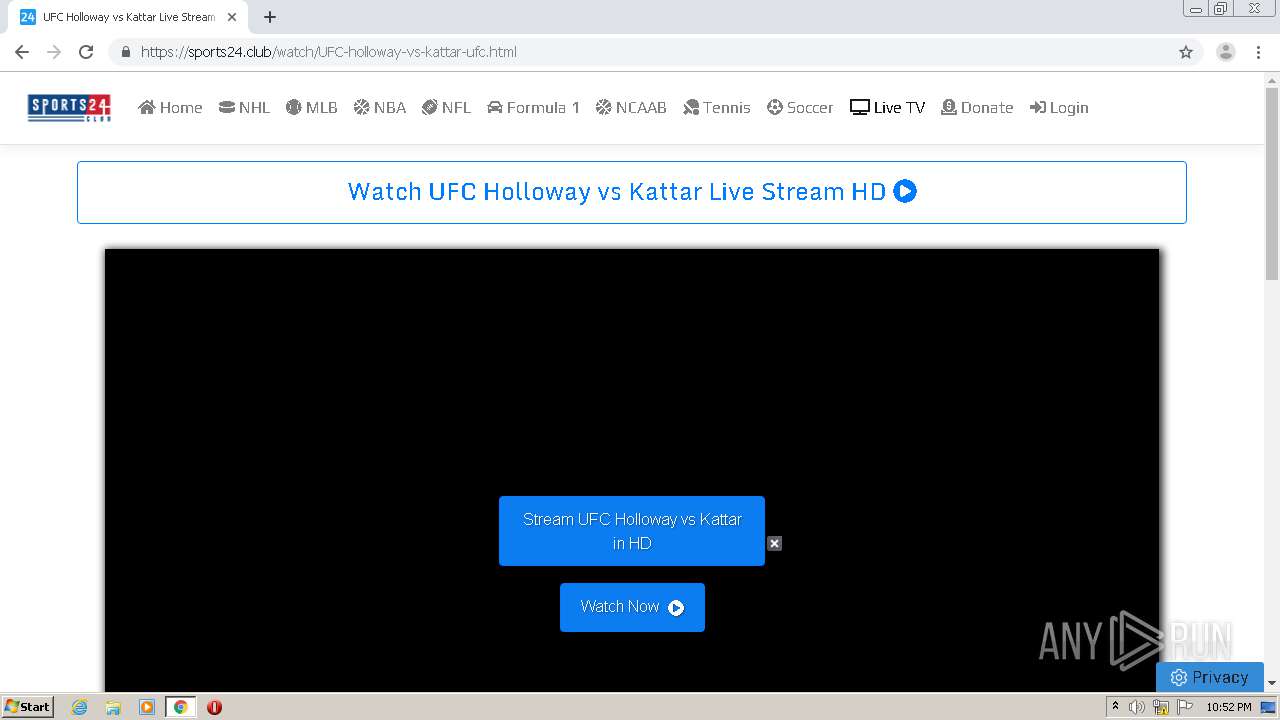Screen dimensions: 1280x720
Task: Select the UFC Holloway vs Kattar tab
Action: coord(129,17)
